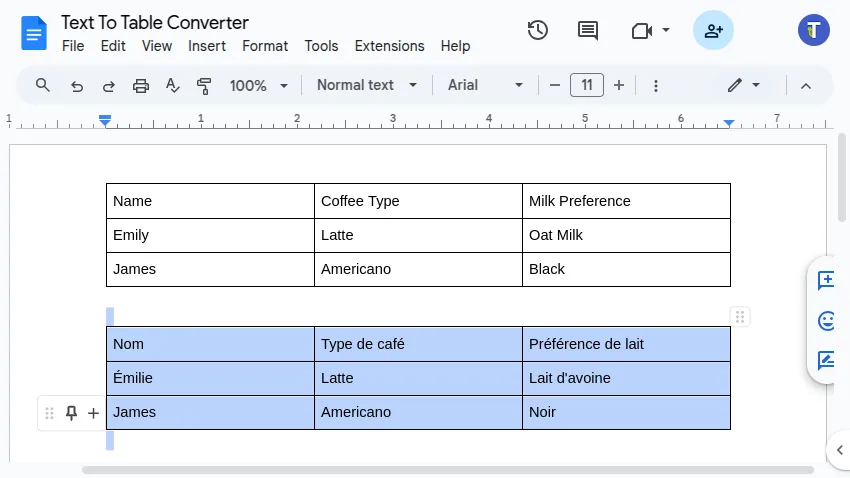This screenshot has height=478, width=850.
Task: Activate the paint format roller icon
Action: (205, 86)
